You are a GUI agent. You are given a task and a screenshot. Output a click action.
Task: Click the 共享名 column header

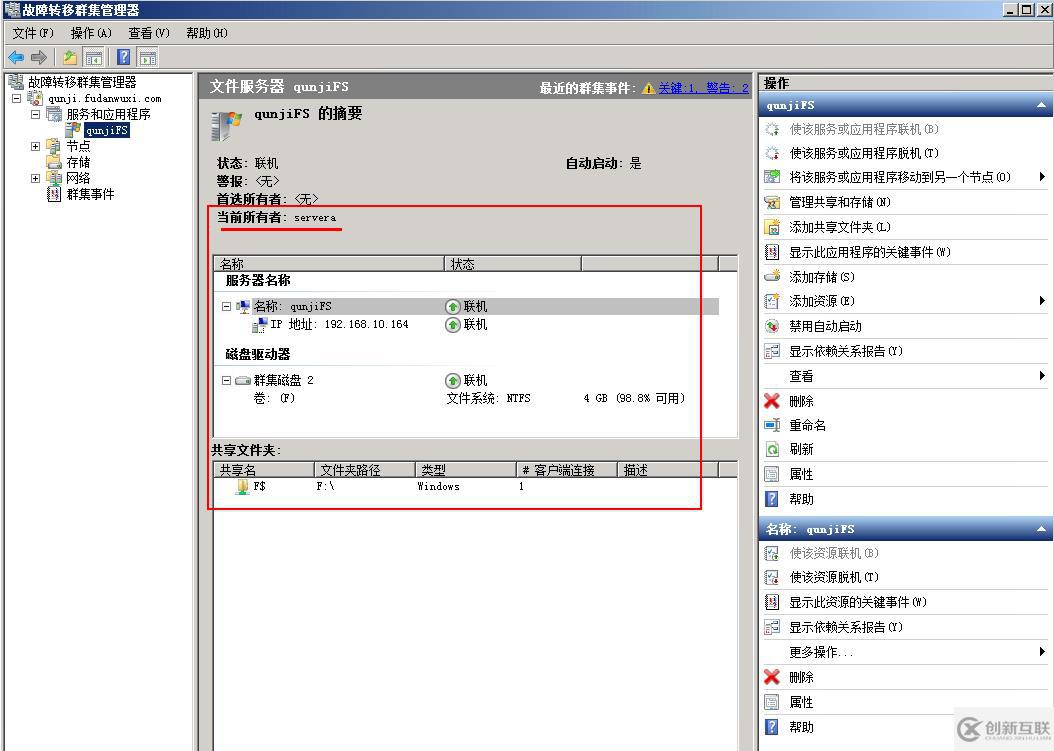click(x=264, y=469)
